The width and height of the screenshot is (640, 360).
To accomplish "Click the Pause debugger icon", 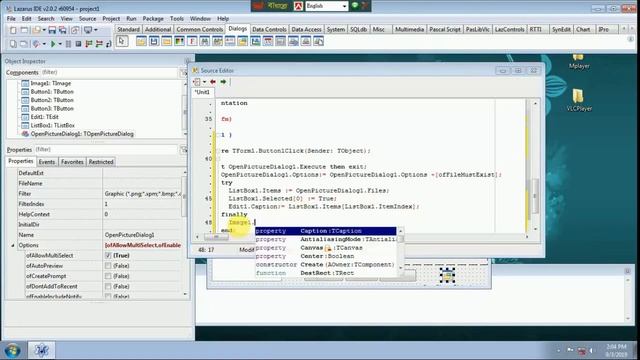I will click(x=68, y=44).
